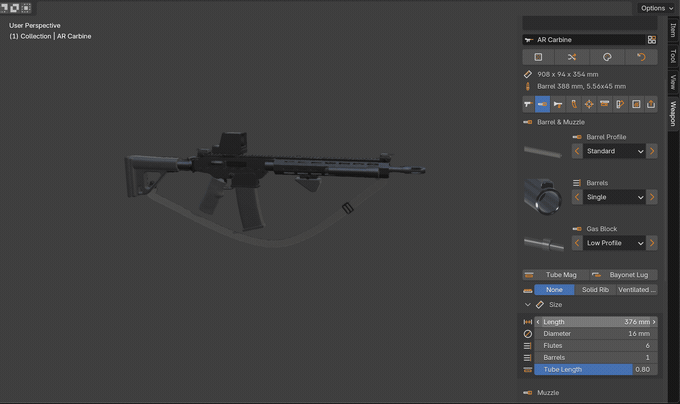Toggle the Tube Mag option
680x404 pixels.
pyautogui.click(x=556, y=275)
